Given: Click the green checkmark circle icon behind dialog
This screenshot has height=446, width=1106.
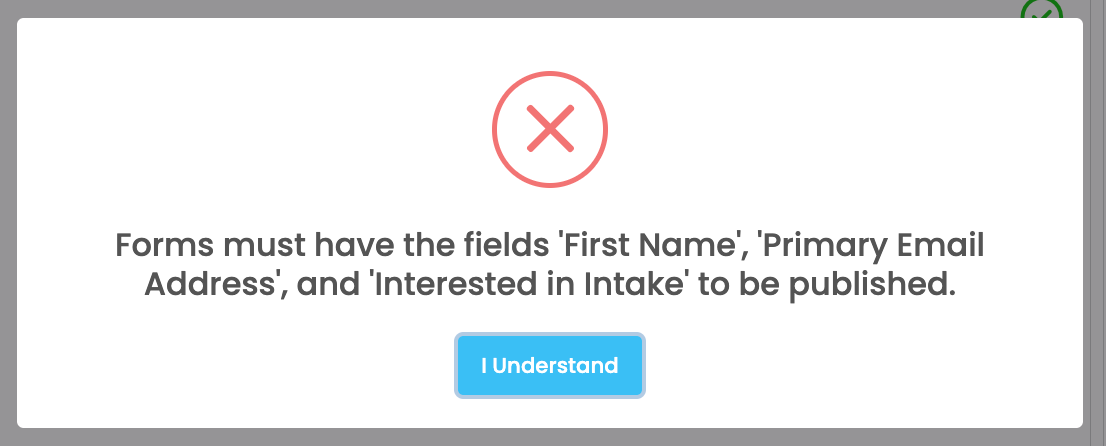Looking at the screenshot, I should point(1041,9).
